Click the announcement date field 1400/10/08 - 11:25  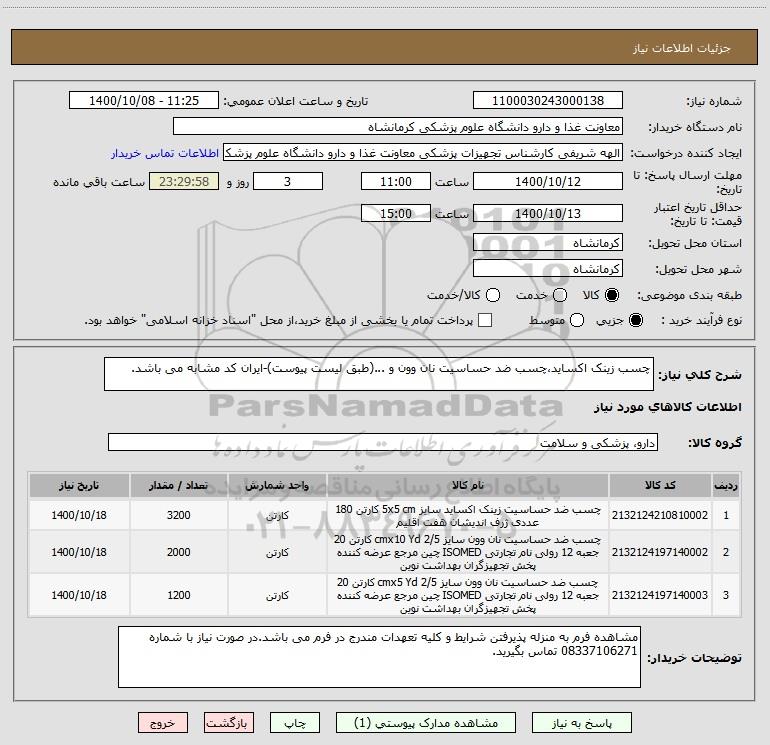[x=144, y=101]
